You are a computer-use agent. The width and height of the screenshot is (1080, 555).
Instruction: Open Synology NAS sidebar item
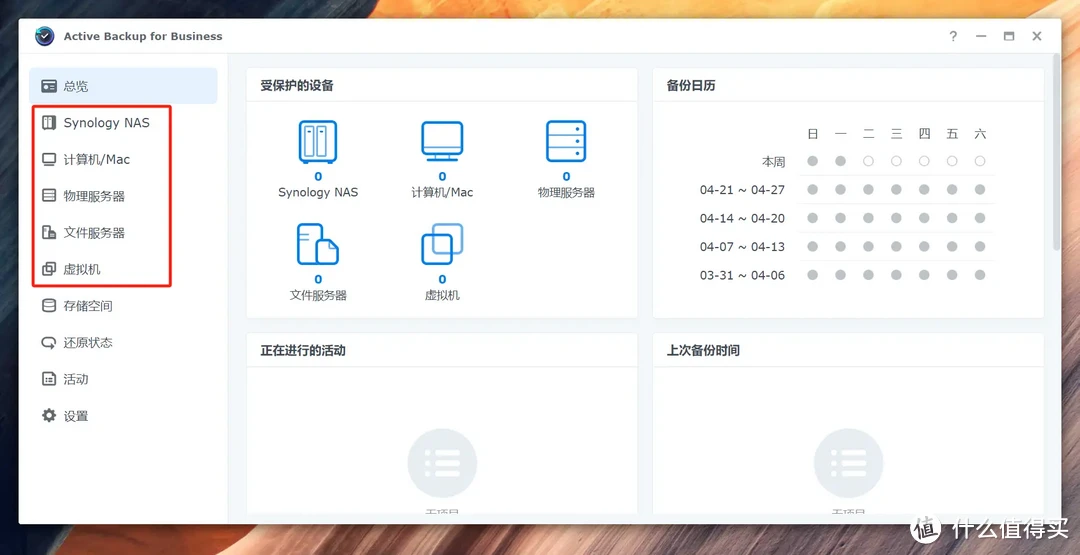(x=106, y=123)
